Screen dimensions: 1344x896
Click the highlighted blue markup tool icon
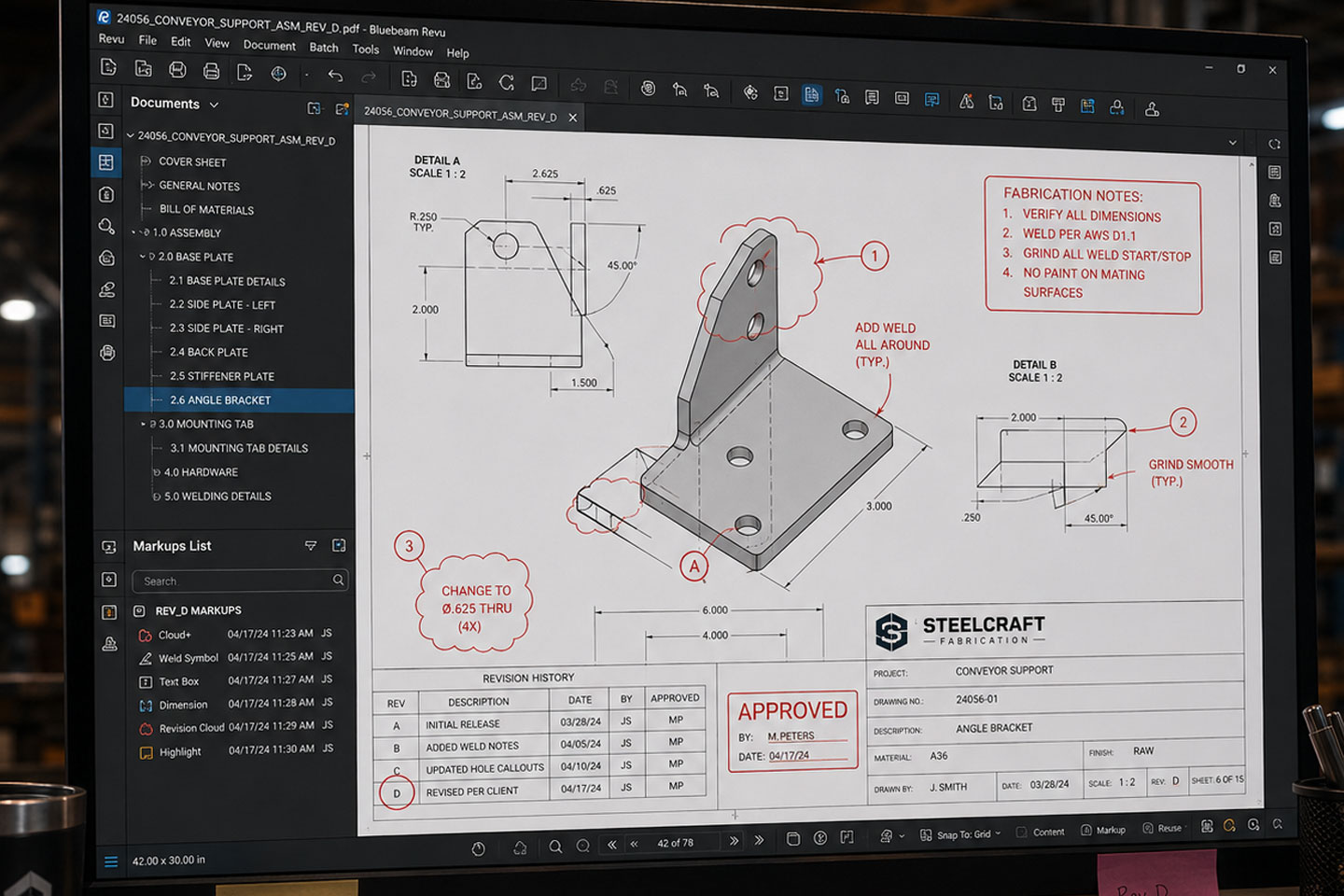click(x=812, y=95)
